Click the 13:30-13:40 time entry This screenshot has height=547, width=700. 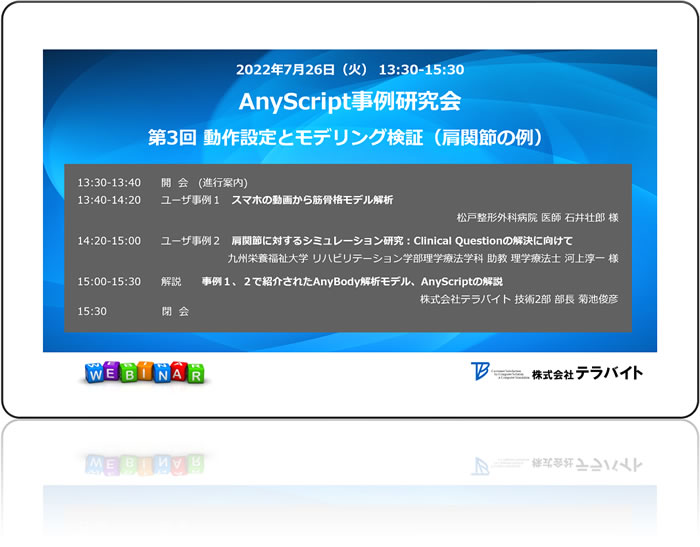[109, 182]
